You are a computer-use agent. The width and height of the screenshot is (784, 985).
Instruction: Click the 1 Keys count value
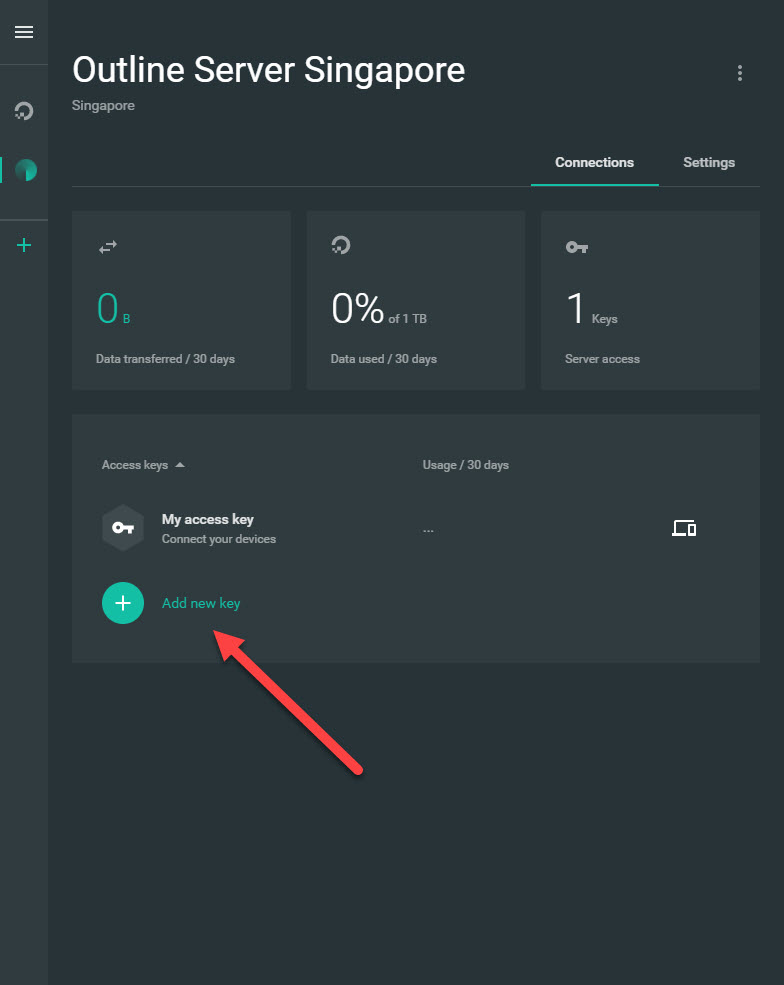[591, 308]
